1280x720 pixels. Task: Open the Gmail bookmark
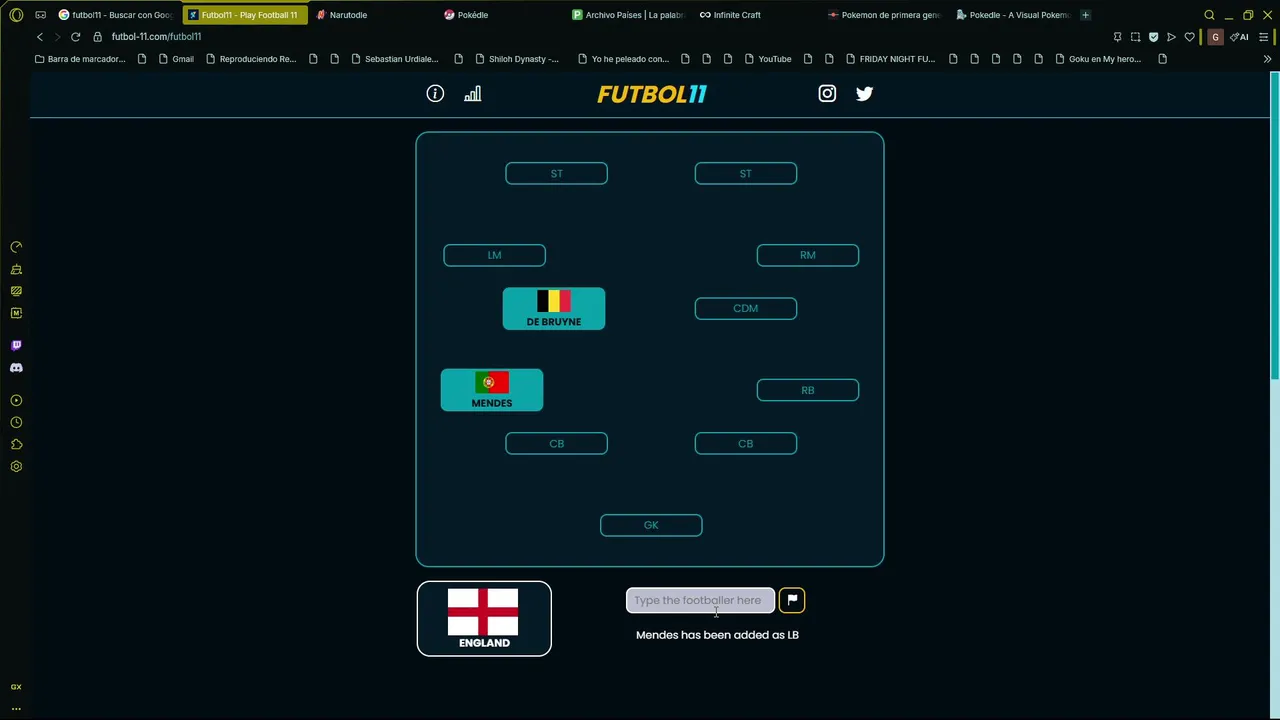click(176, 59)
